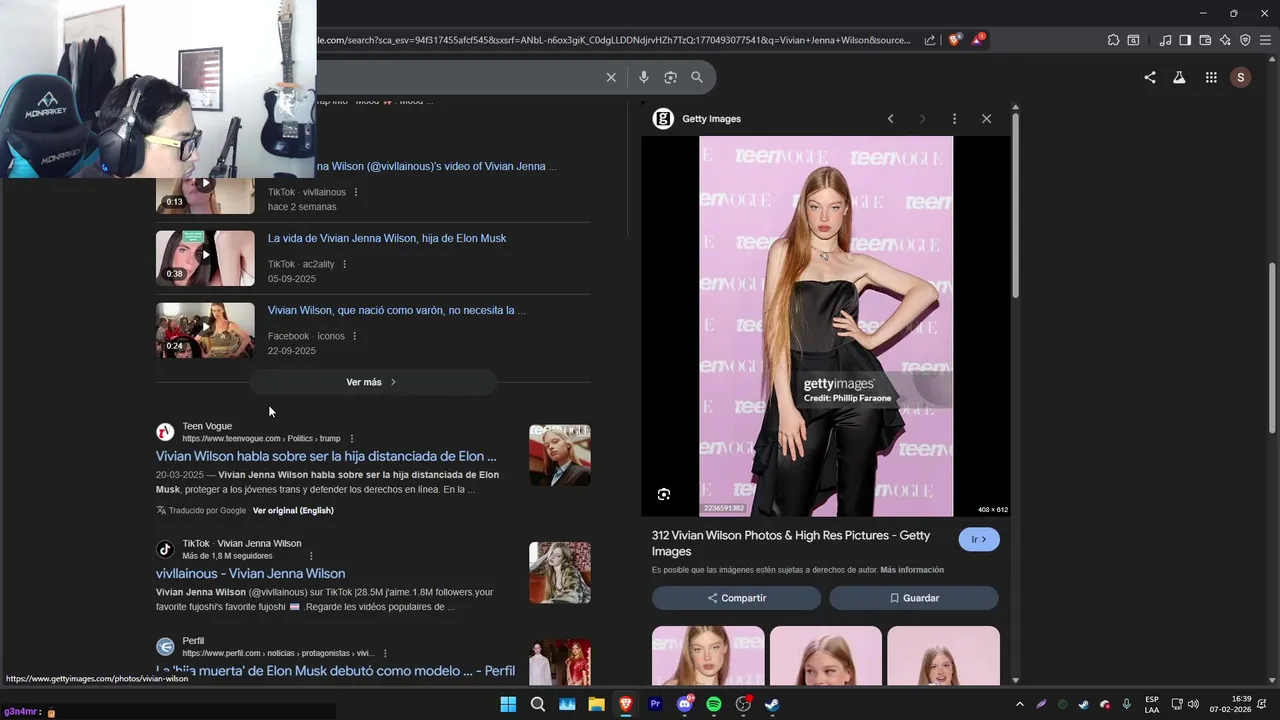1280x720 pixels.
Task: Open browser extensions puzzle icon
Action: (1113, 40)
